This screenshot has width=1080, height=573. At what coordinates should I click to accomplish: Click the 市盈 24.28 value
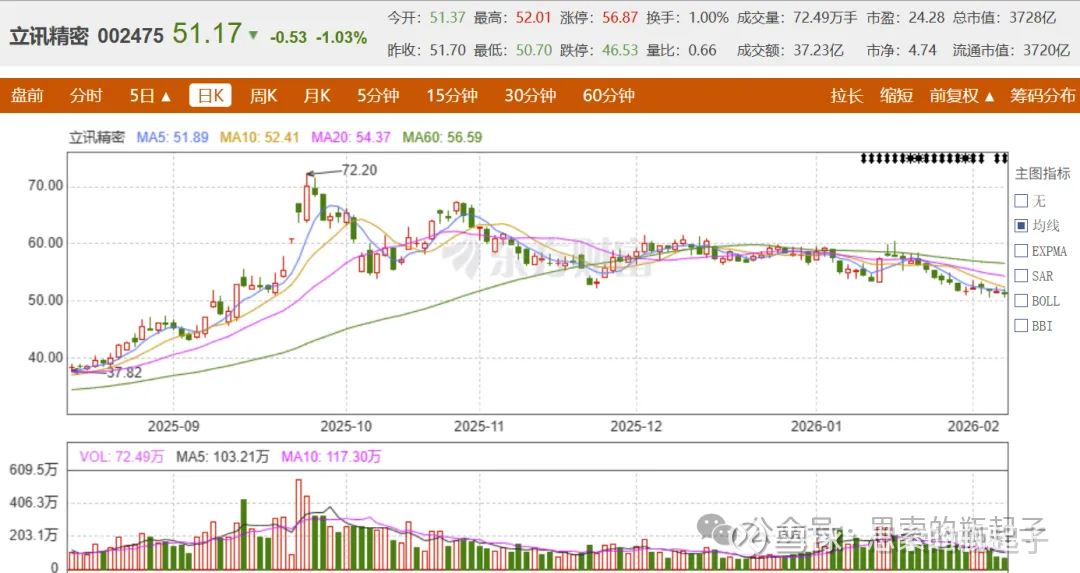coord(926,17)
